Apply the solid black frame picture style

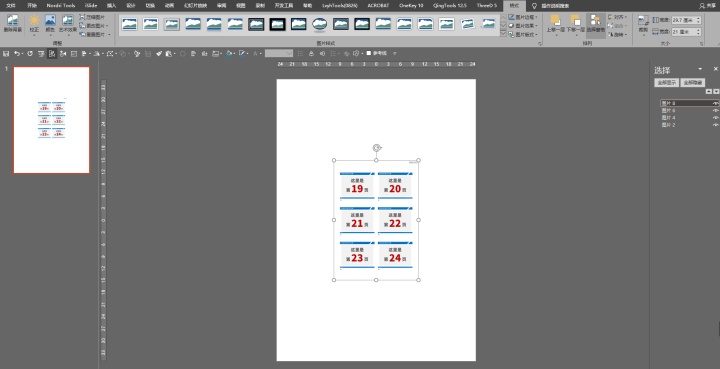[x=277, y=24]
